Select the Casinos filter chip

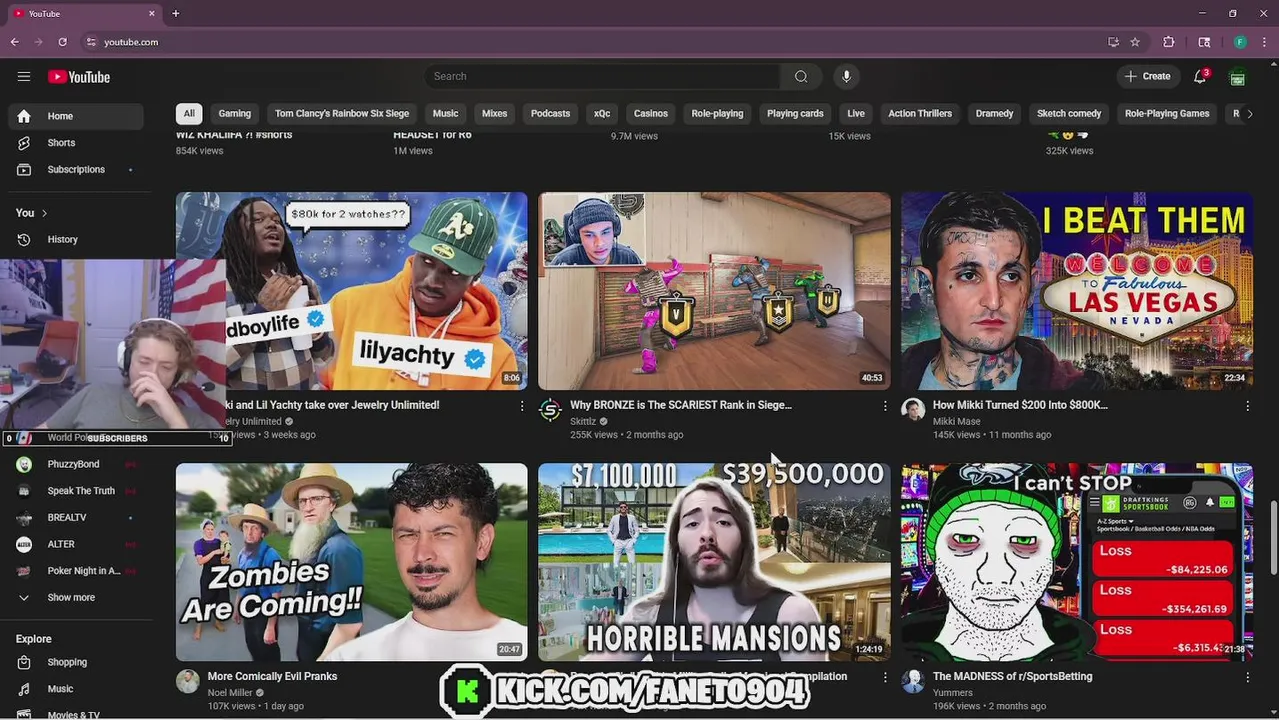pyautogui.click(x=651, y=114)
